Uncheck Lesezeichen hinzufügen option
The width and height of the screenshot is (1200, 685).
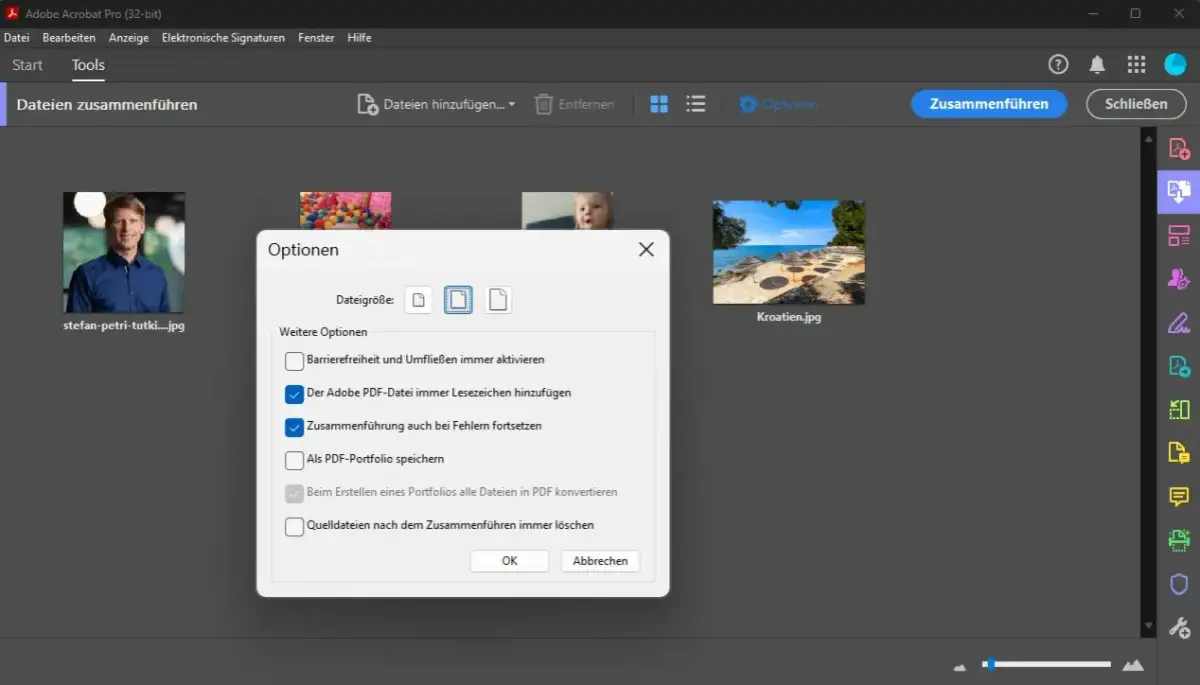294,393
